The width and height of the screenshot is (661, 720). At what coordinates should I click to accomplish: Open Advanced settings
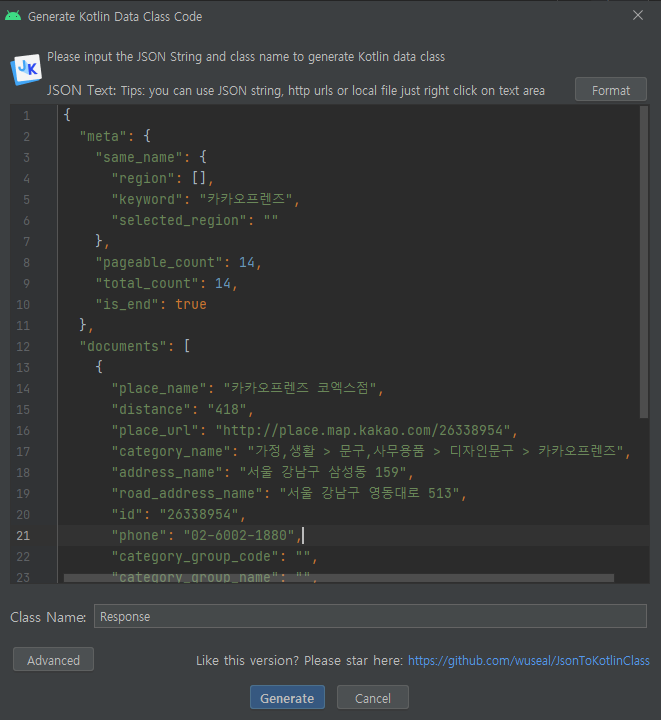tap(53, 659)
